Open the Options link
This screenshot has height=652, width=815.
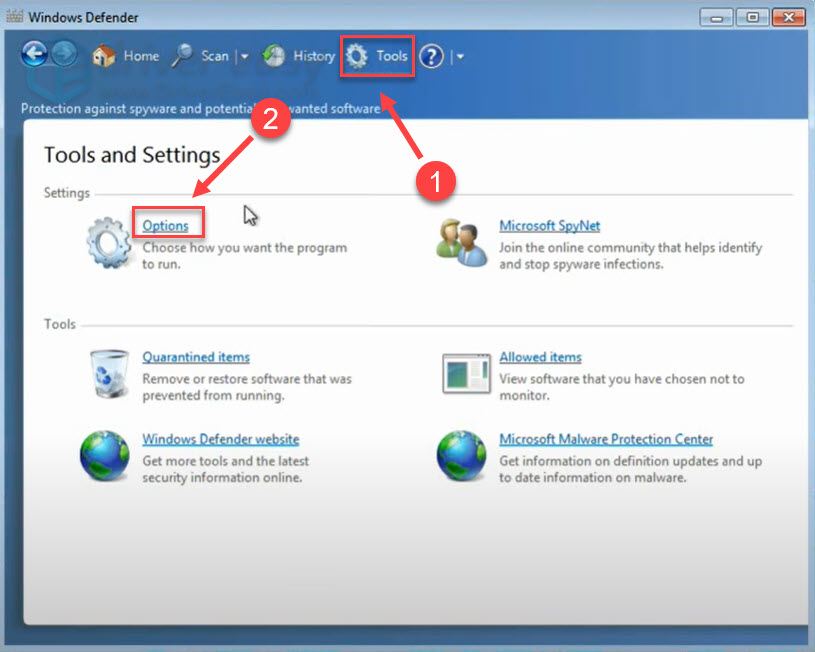(165, 226)
